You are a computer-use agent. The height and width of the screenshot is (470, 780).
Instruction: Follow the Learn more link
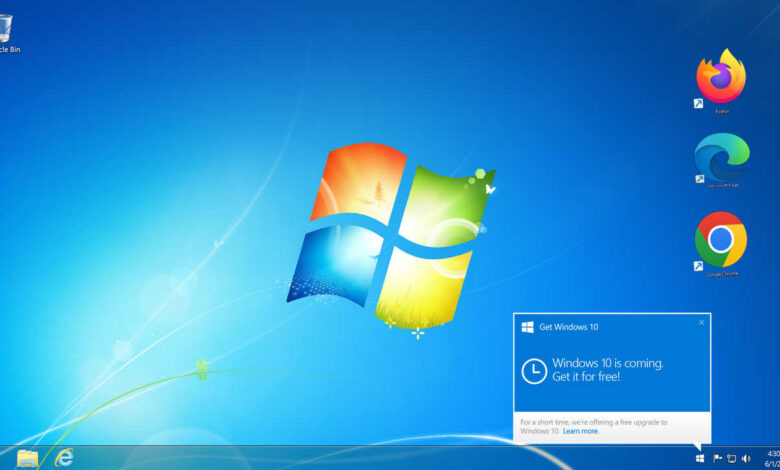581,431
